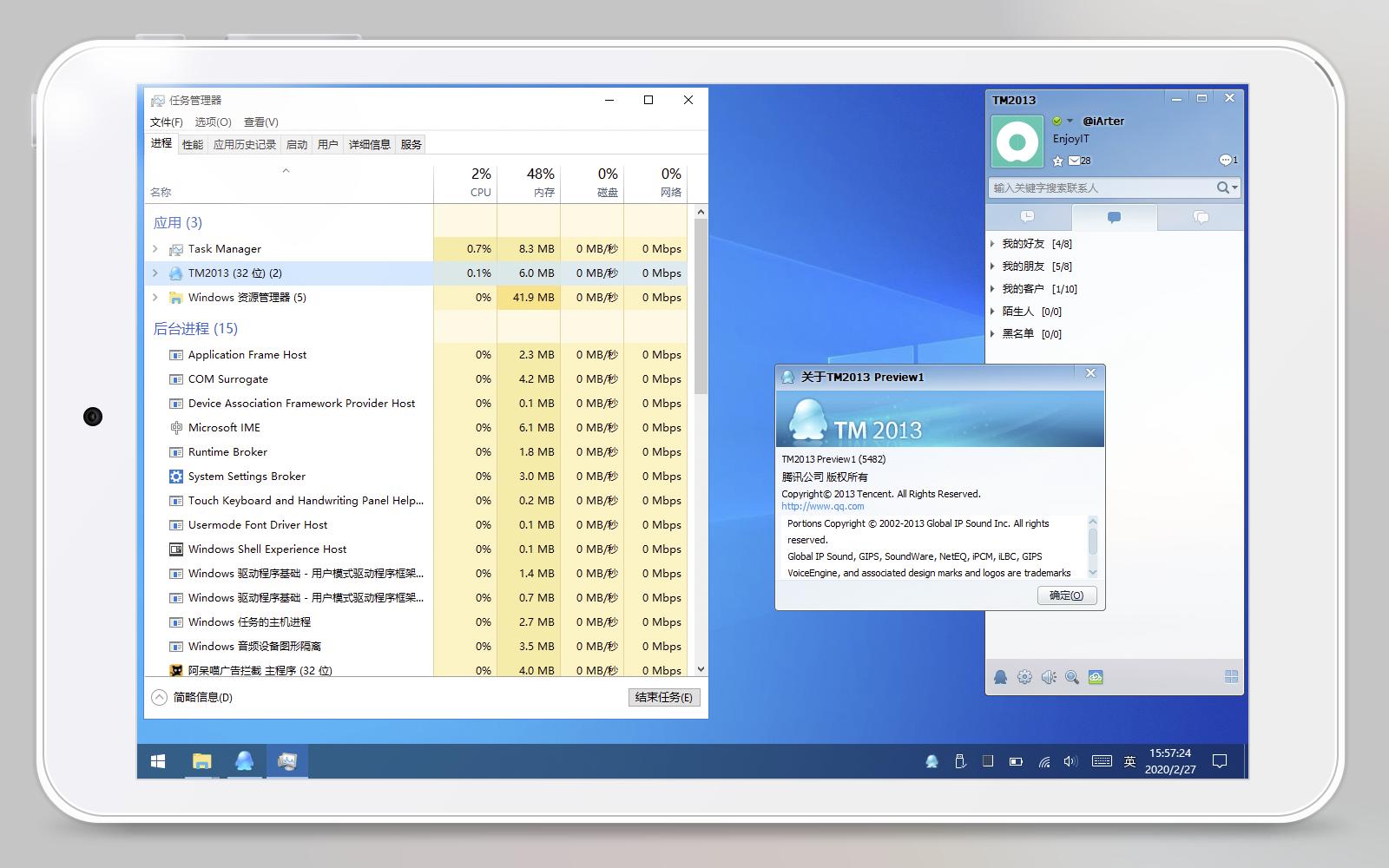The width and height of the screenshot is (1389, 868).
Task: Click the magnifier find icon in TM2013 bottom bar
Action: coord(1072,677)
